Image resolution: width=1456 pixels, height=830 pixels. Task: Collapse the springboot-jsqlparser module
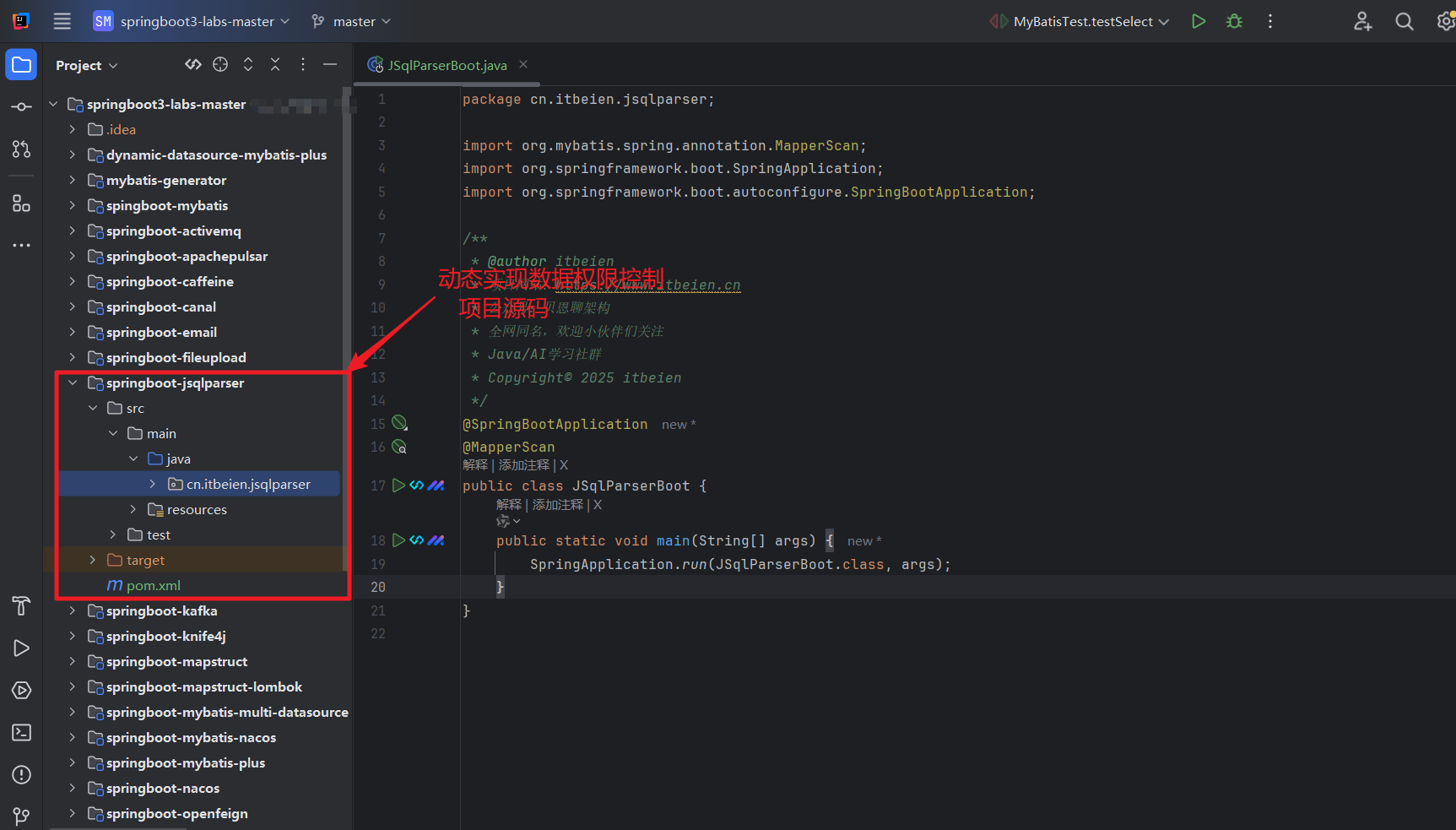click(x=73, y=383)
